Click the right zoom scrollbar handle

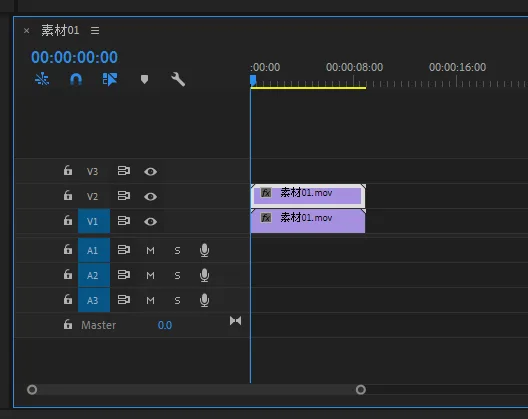pos(361,390)
